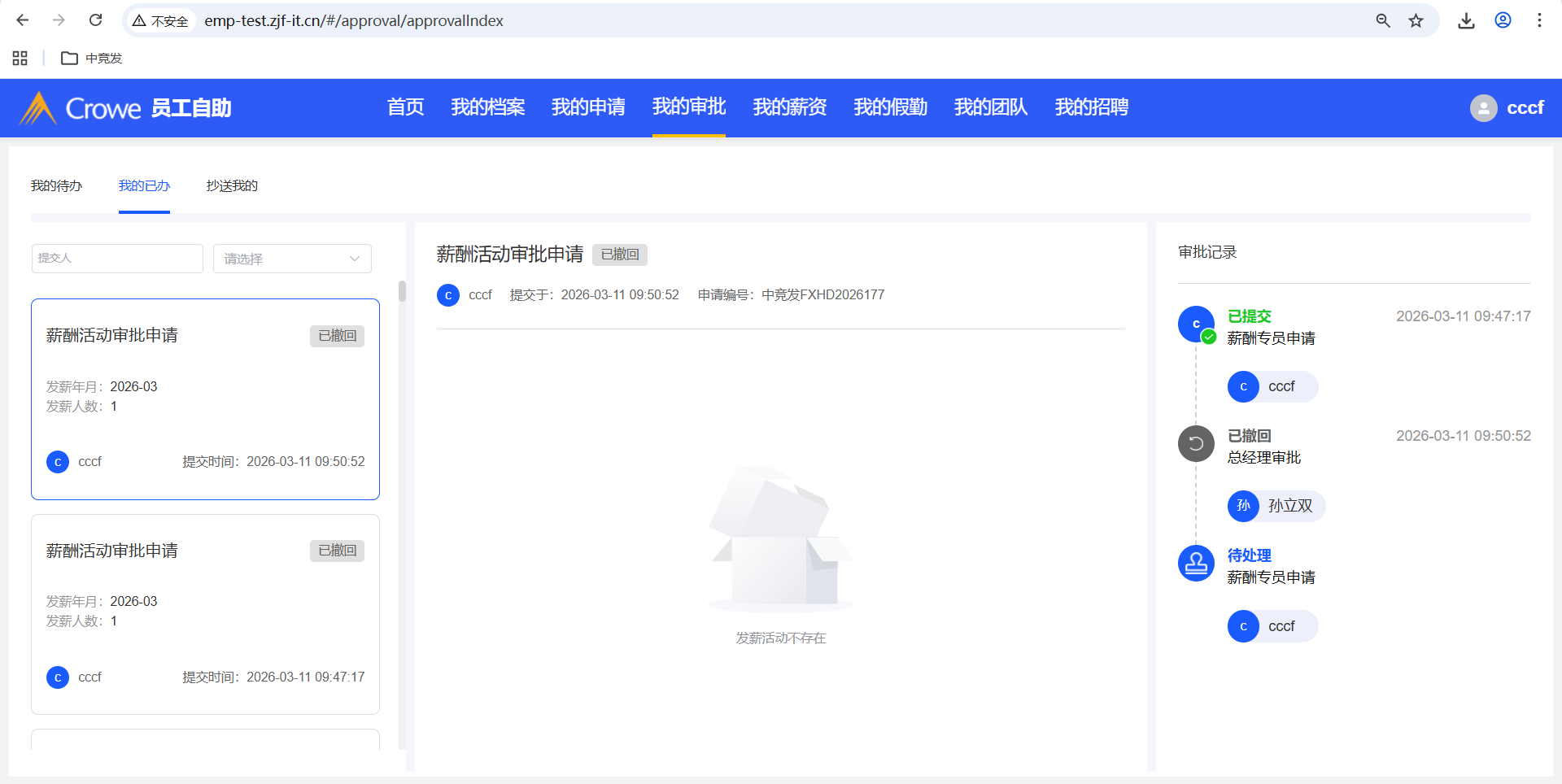The image size is (1562, 784).
Task: Click the 审批记录 panel heading
Action: tap(1207, 252)
